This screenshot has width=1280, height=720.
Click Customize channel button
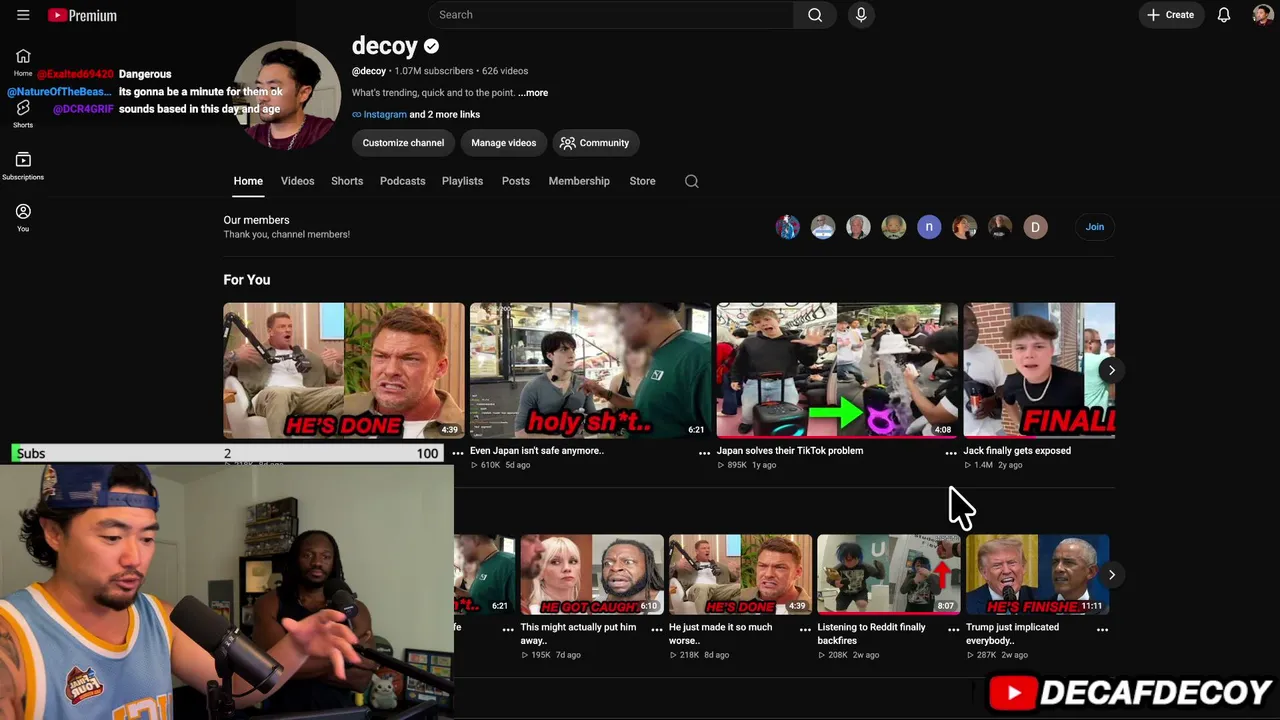(403, 143)
